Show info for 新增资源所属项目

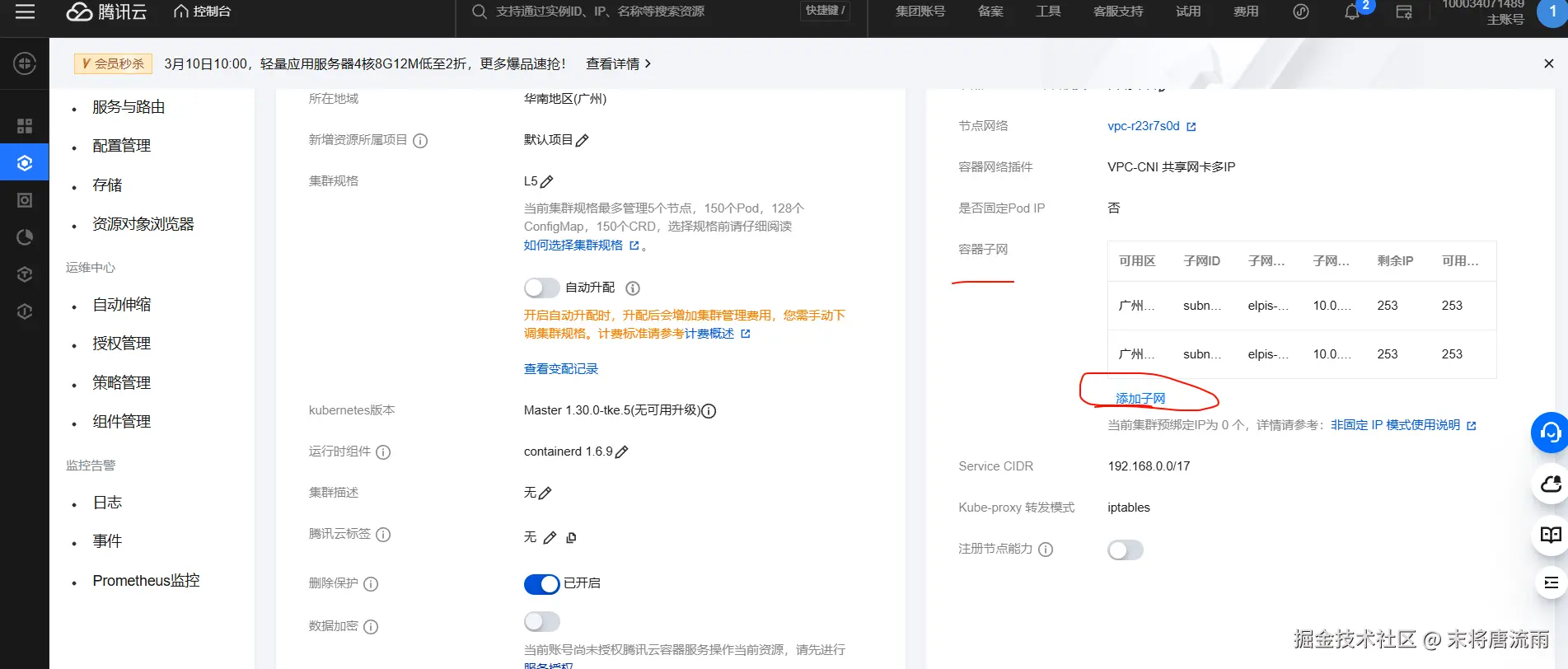[x=420, y=141]
